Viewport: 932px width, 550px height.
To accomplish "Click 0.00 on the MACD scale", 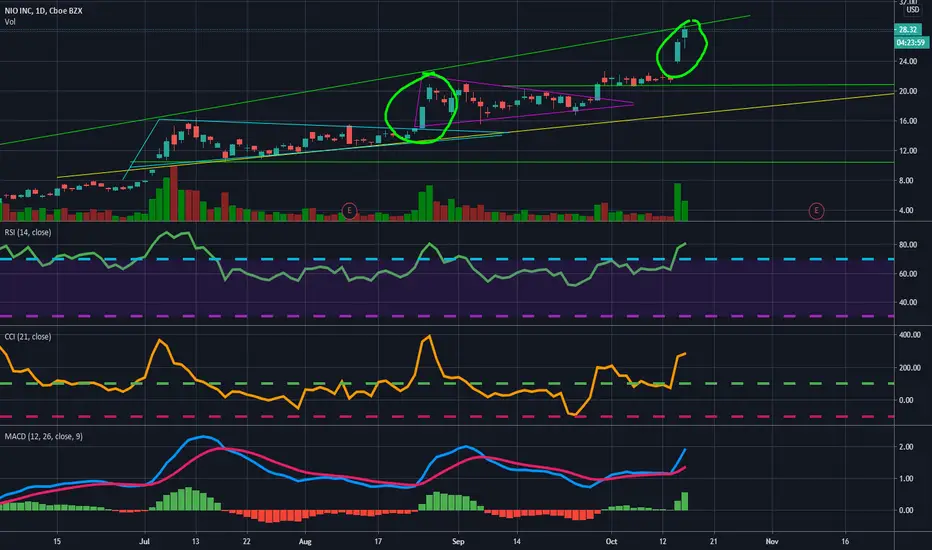I will click(907, 510).
